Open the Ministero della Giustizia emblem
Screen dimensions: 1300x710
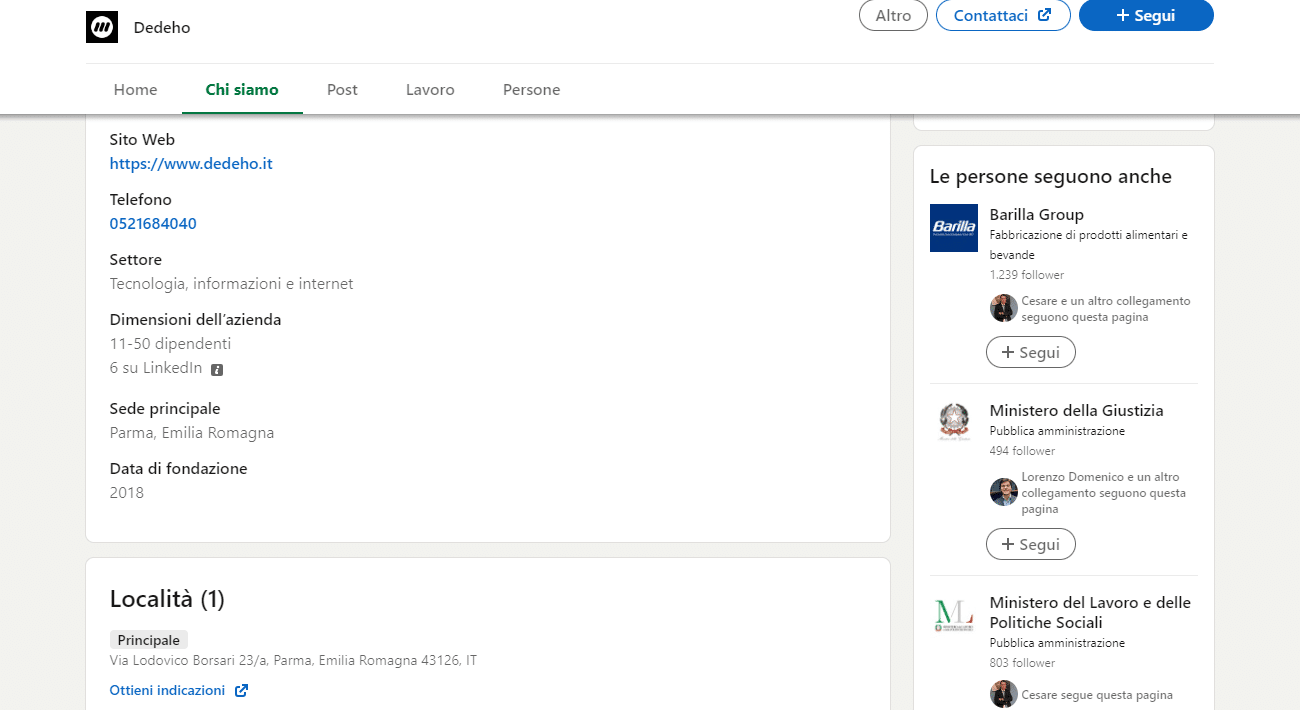954,424
